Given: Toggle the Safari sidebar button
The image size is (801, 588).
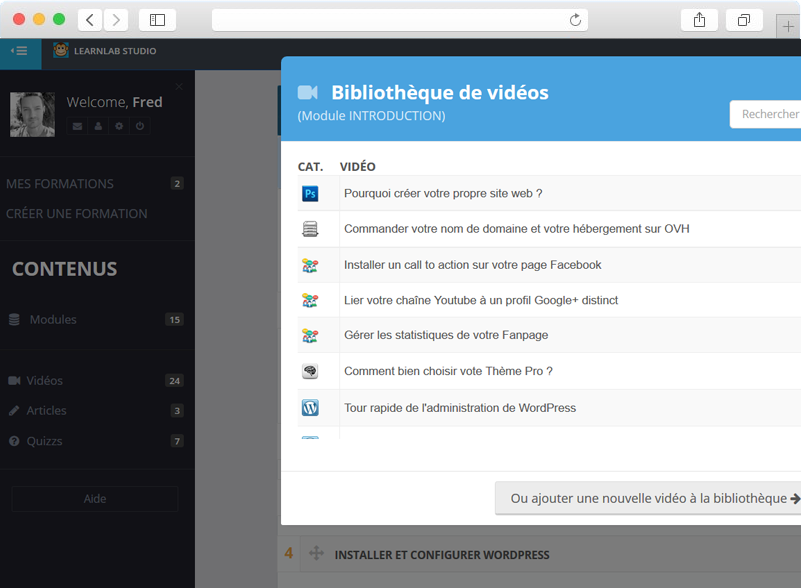Looking at the screenshot, I should click(157, 20).
